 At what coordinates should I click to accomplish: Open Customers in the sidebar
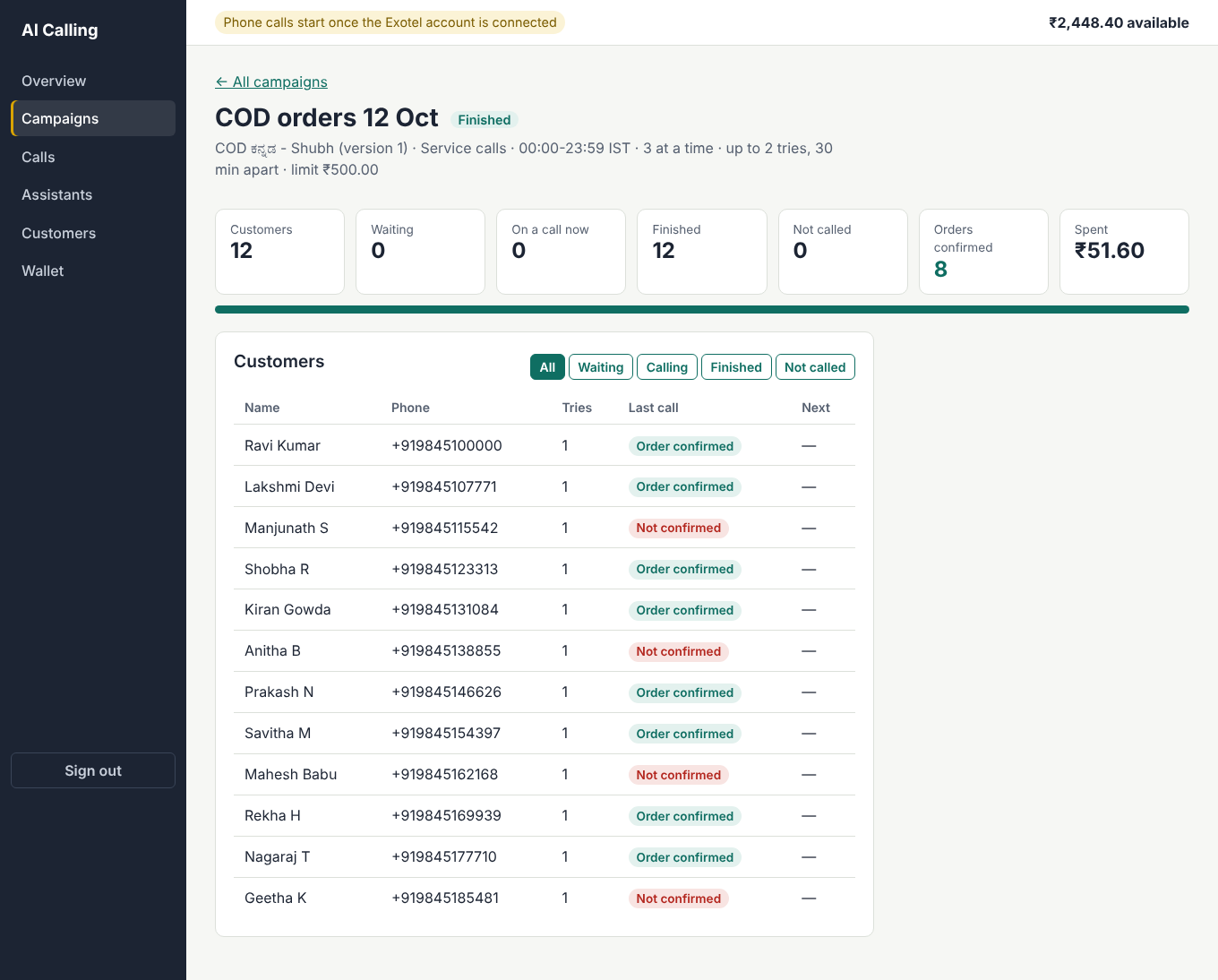click(x=93, y=233)
